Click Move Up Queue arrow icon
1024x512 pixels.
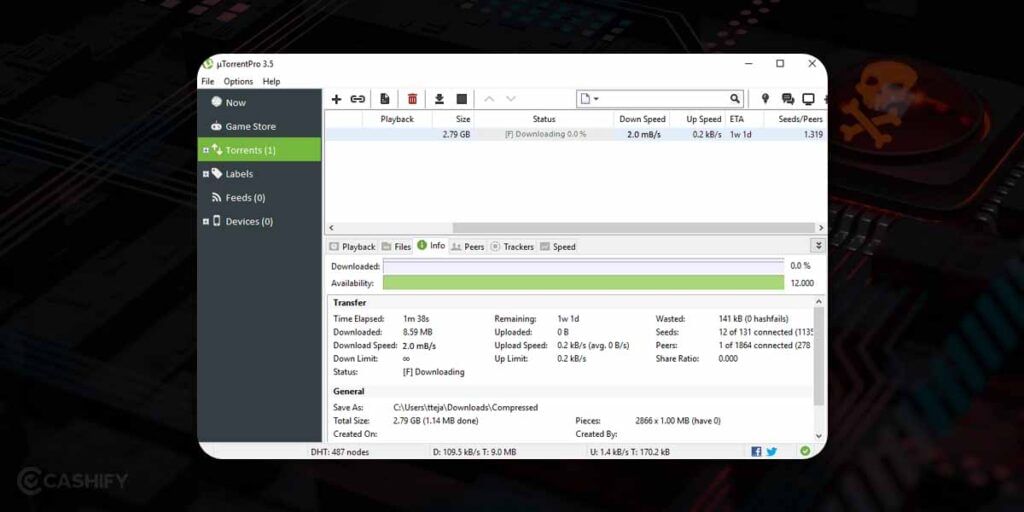tap(489, 99)
